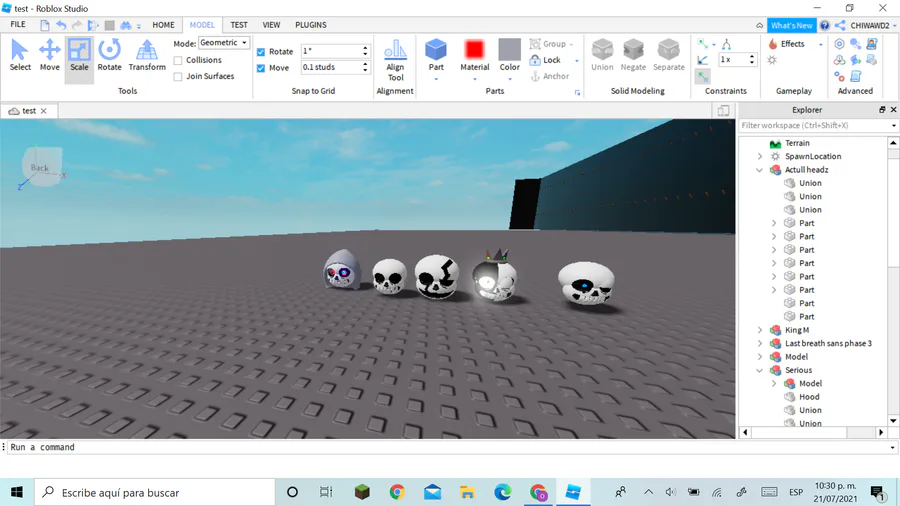This screenshot has width=900, height=506.
Task: Switch to the HOME tab
Action: pyautogui.click(x=163, y=25)
